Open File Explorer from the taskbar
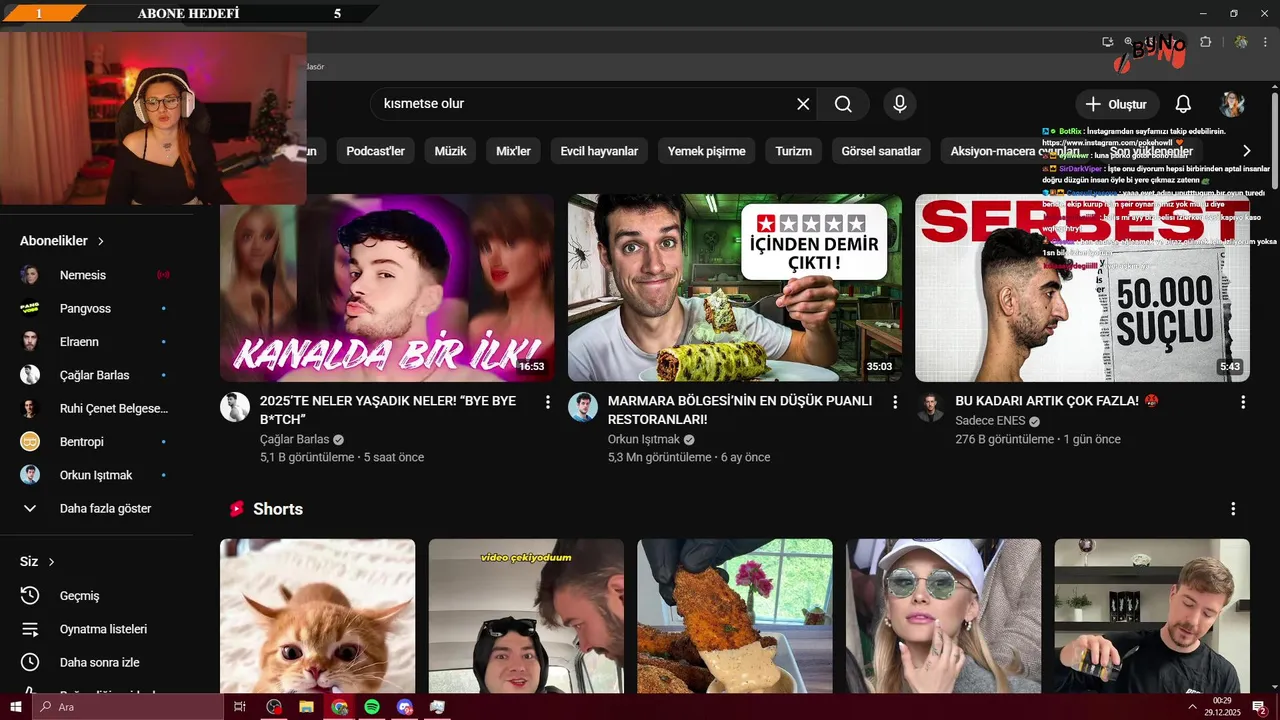The height and width of the screenshot is (720, 1280). [306, 707]
